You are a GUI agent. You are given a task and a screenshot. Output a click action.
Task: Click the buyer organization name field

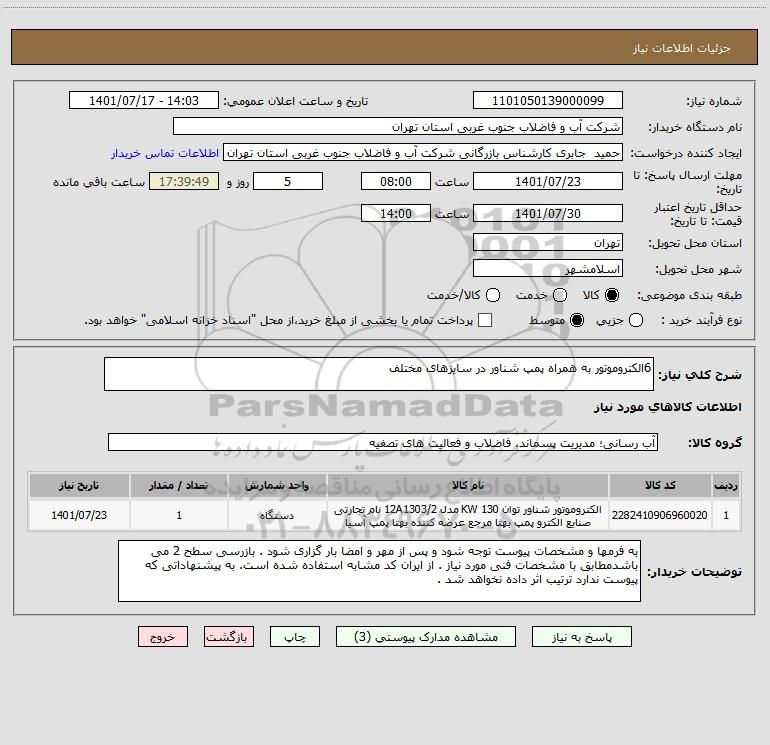pos(398,127)
